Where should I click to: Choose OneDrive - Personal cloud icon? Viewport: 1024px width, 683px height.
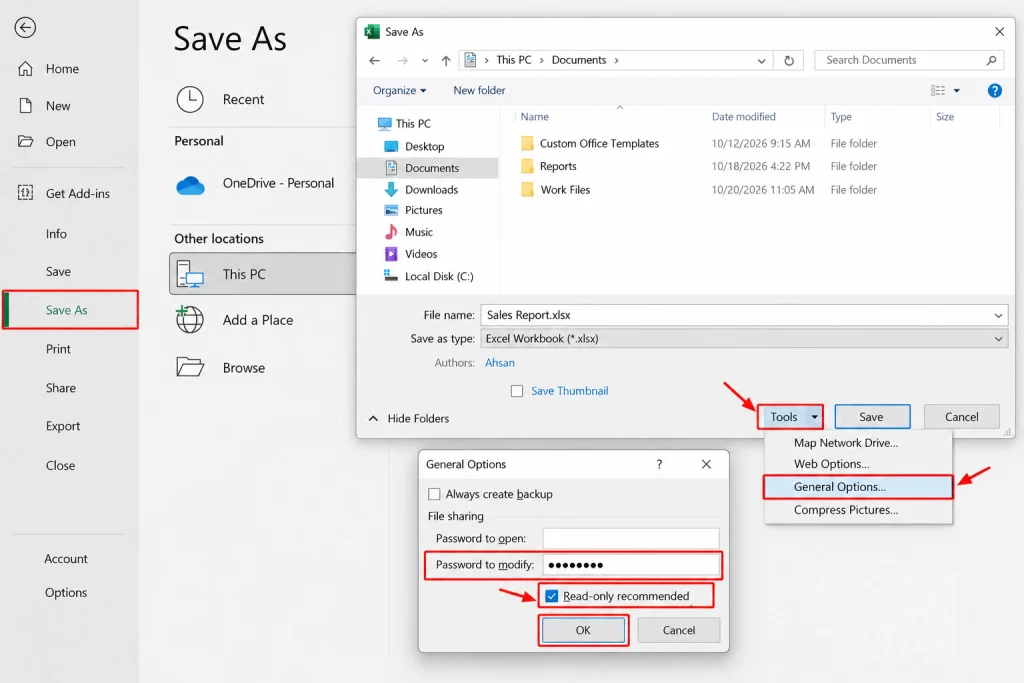click(191, 185)
